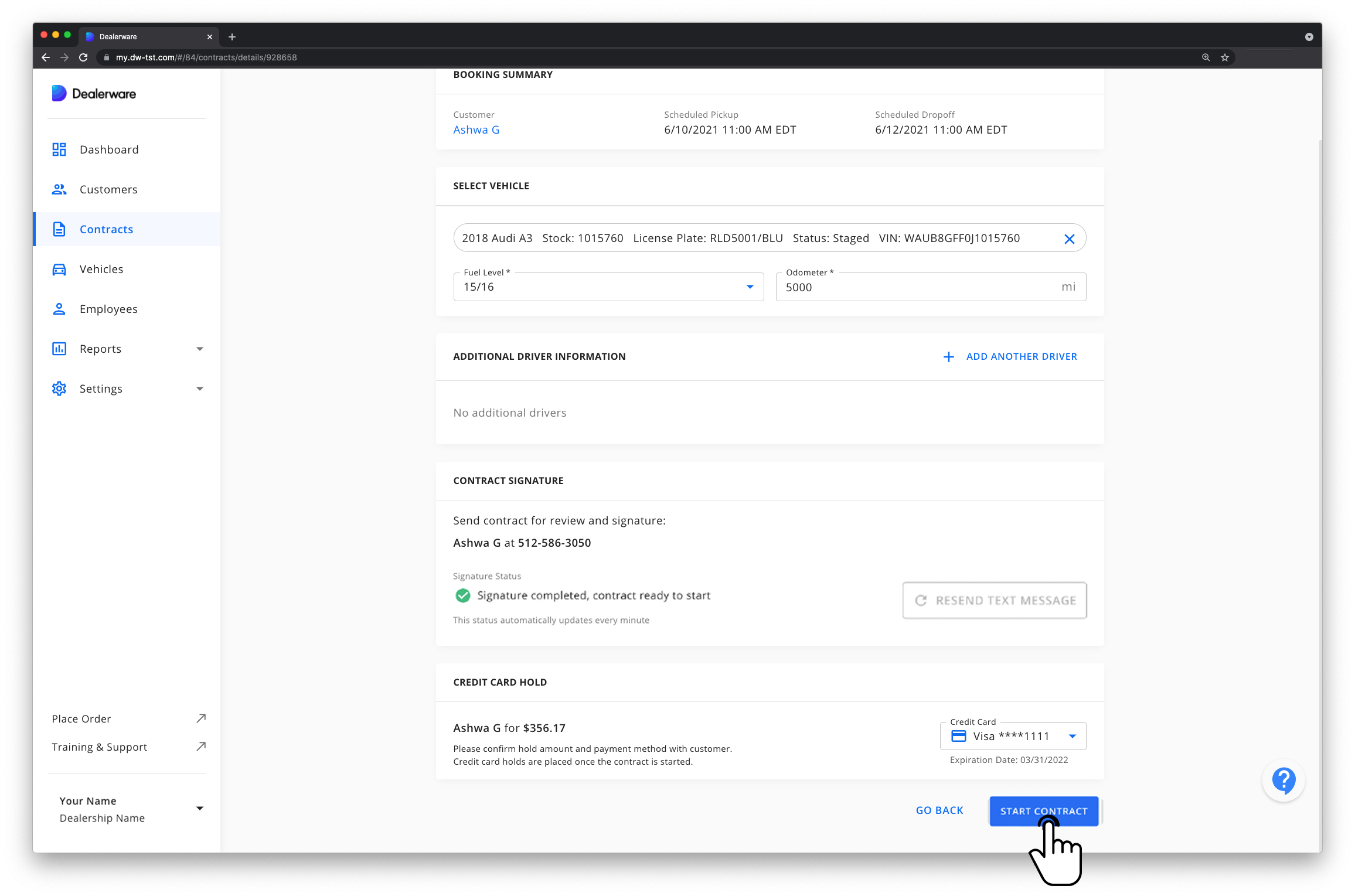Open the Ashwa G customer link

pos(476,130)
